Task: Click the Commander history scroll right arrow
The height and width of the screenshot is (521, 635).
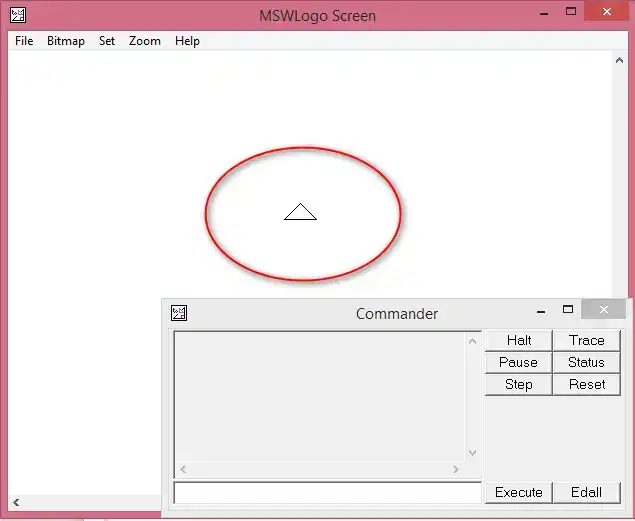Action: coord(456,469)
